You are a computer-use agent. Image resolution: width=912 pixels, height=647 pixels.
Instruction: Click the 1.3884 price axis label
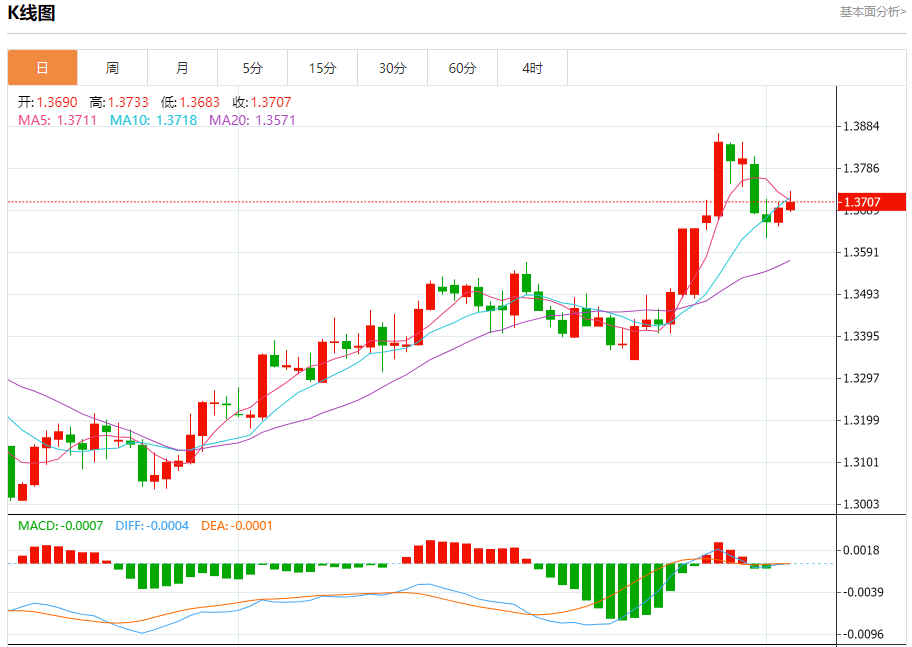861,126
